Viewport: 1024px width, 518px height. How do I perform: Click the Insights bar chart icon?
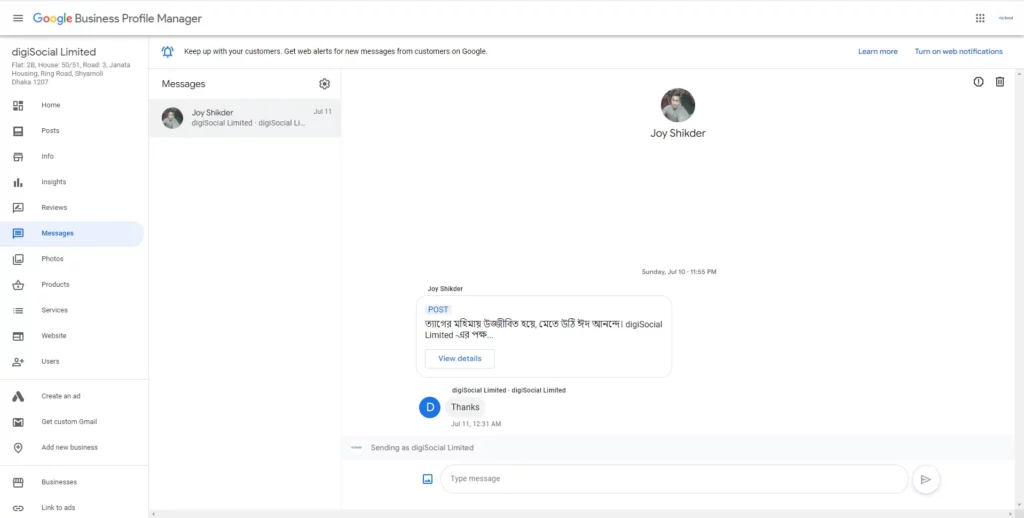click(18, 182)
